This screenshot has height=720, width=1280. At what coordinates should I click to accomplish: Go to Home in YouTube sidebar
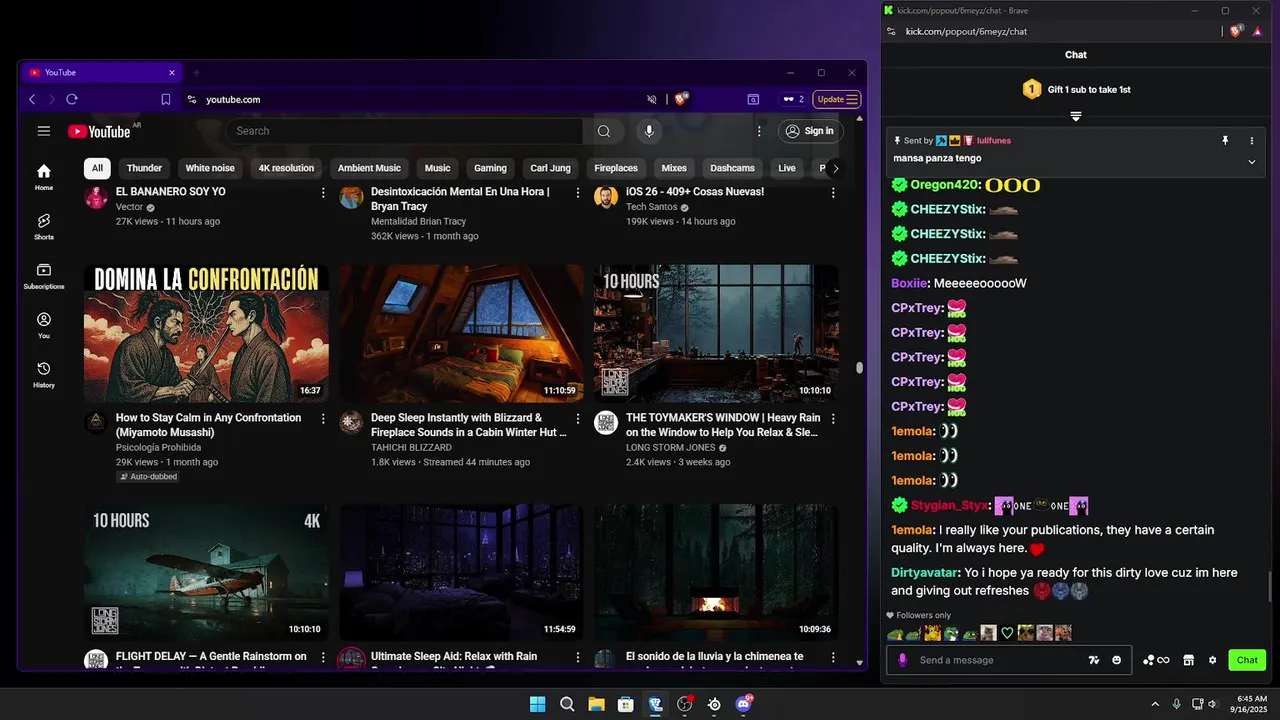pos(44,177)
